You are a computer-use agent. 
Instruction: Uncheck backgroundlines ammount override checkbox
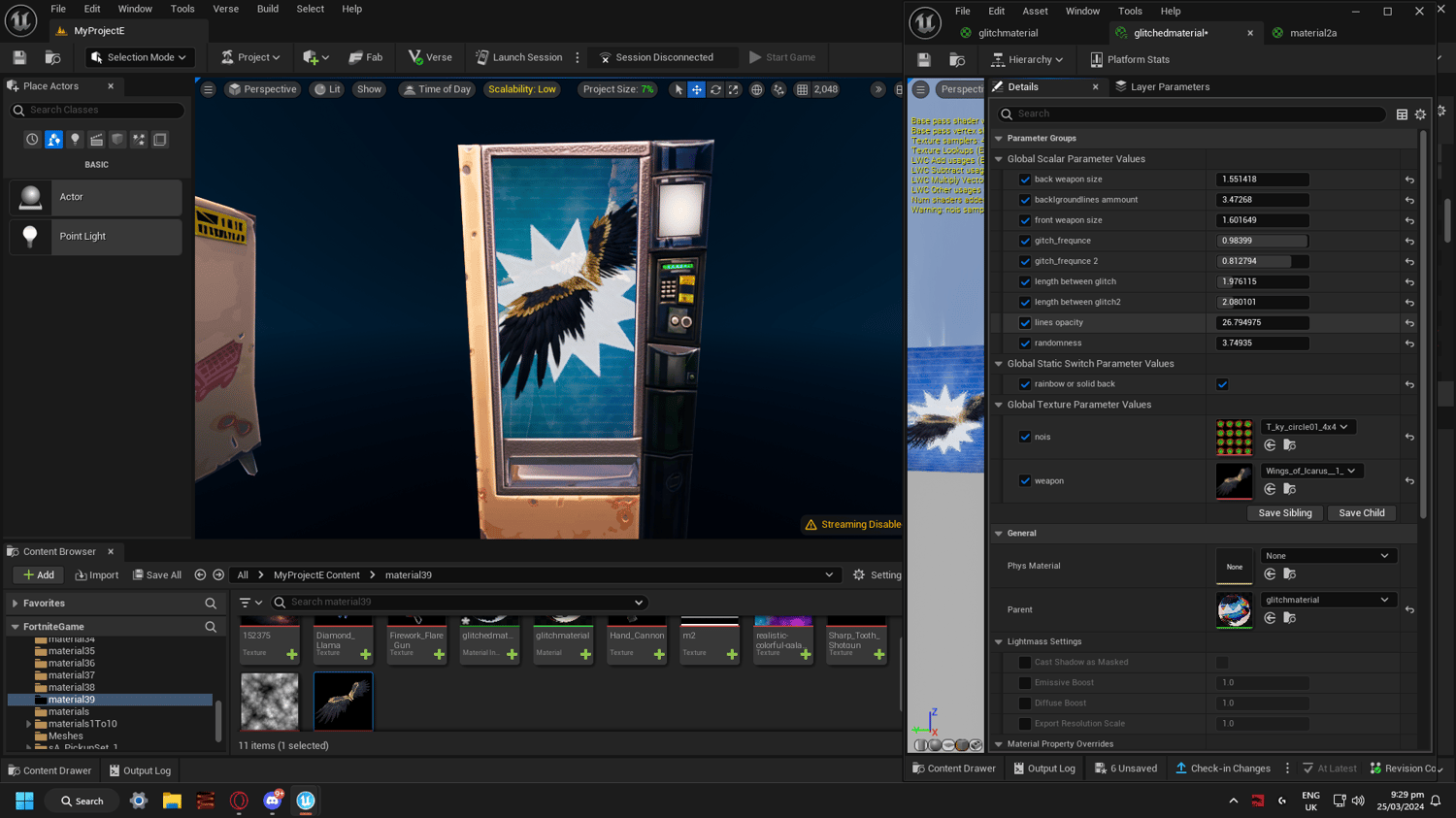click(1025, 200)
